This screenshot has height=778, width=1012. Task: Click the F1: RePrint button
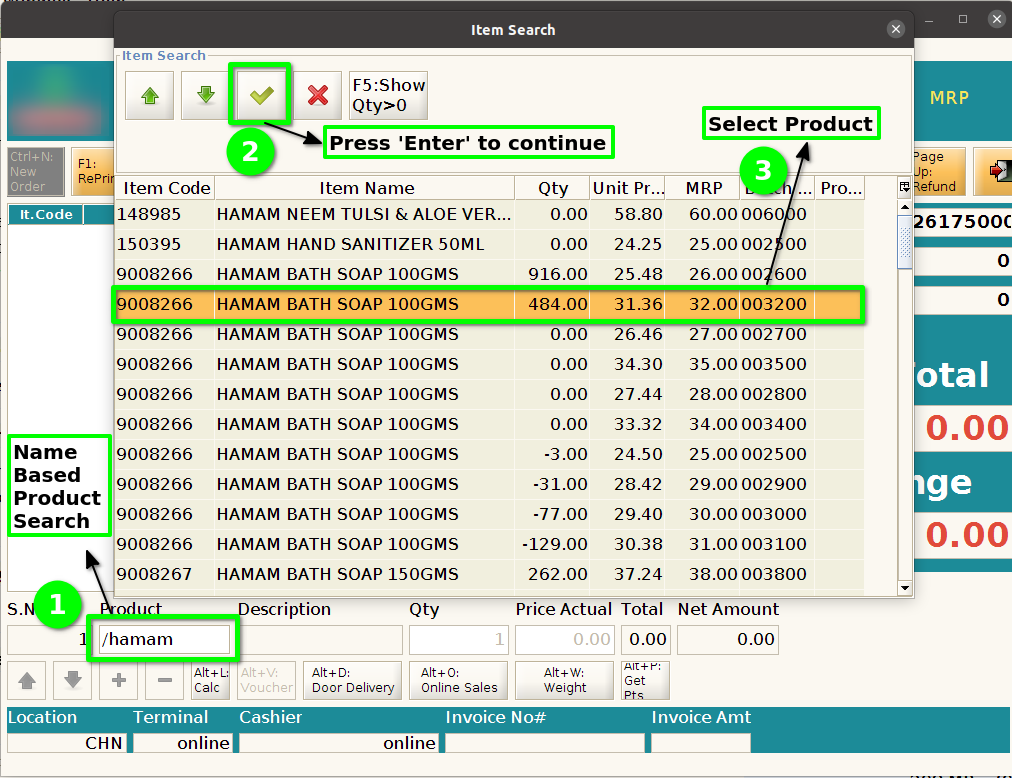(92, 172)
